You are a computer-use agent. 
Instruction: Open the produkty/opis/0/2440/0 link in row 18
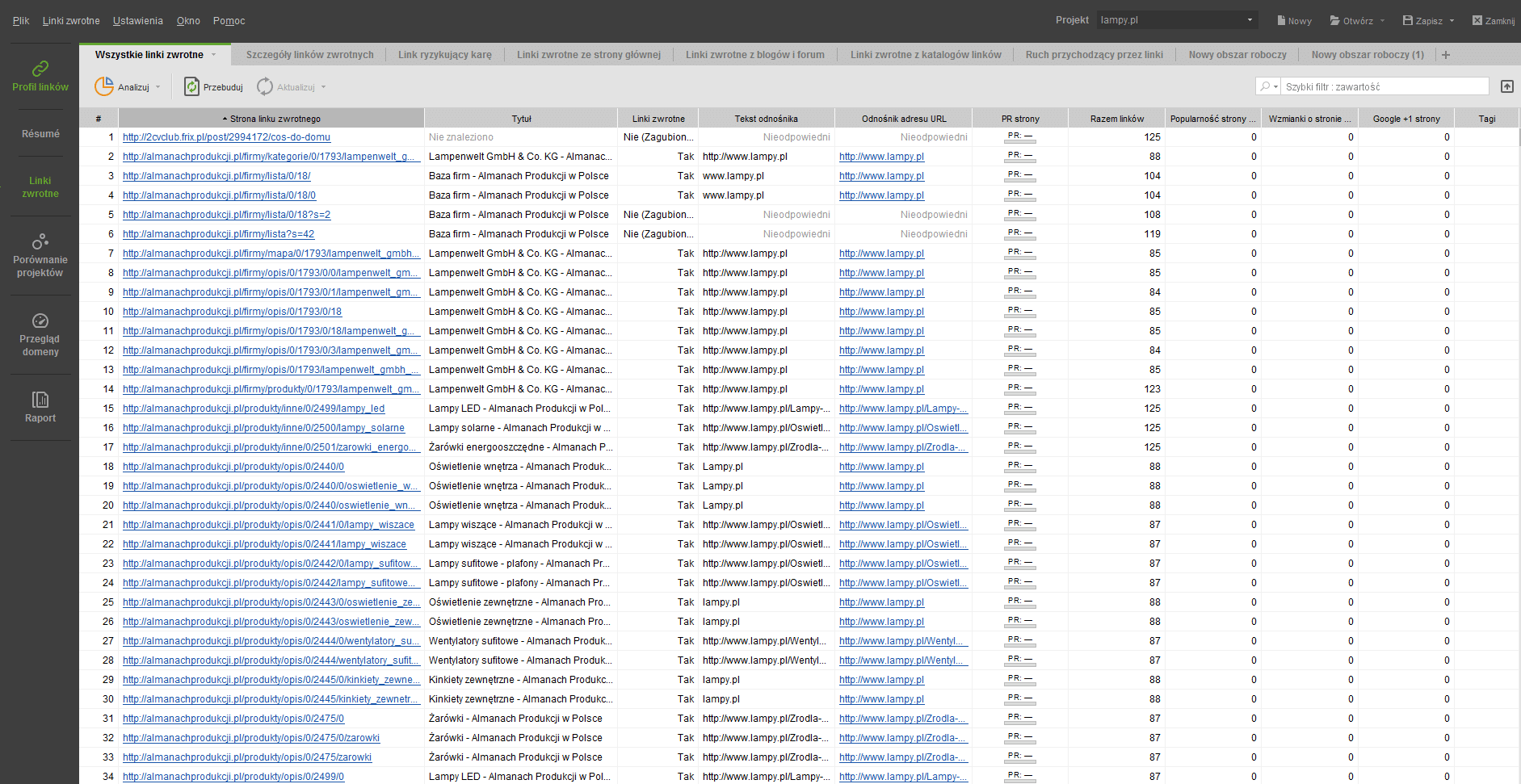coord(233,467)
